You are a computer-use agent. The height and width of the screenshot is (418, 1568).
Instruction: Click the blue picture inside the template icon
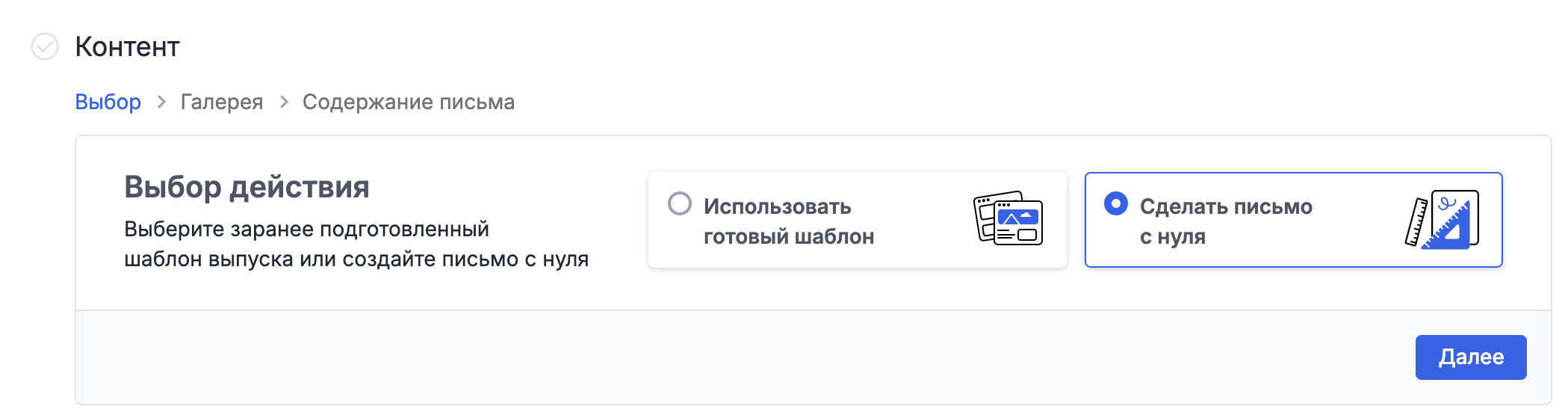(x=1018, y=218)
